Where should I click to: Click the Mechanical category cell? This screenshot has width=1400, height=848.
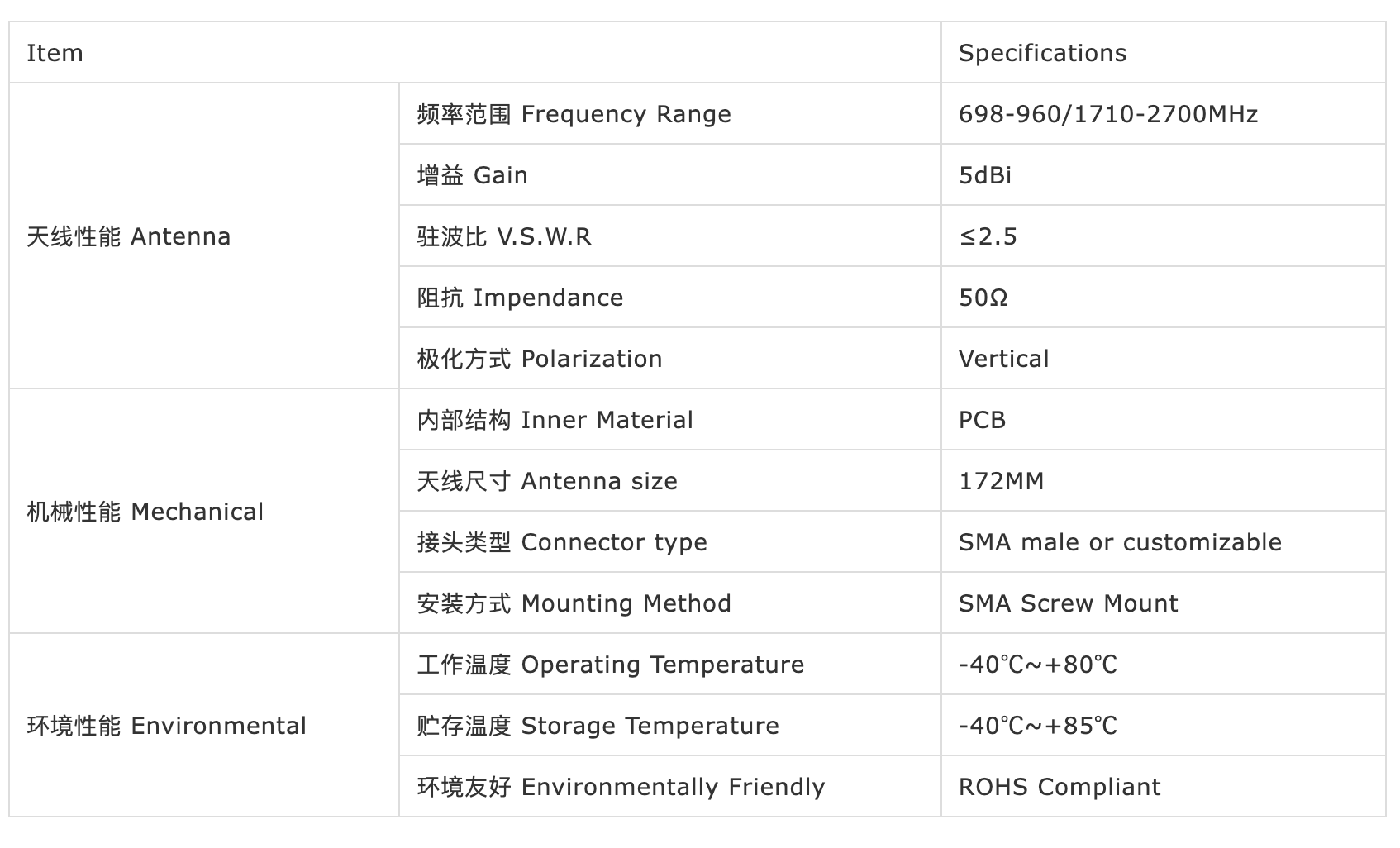click(x=203, y=512)
